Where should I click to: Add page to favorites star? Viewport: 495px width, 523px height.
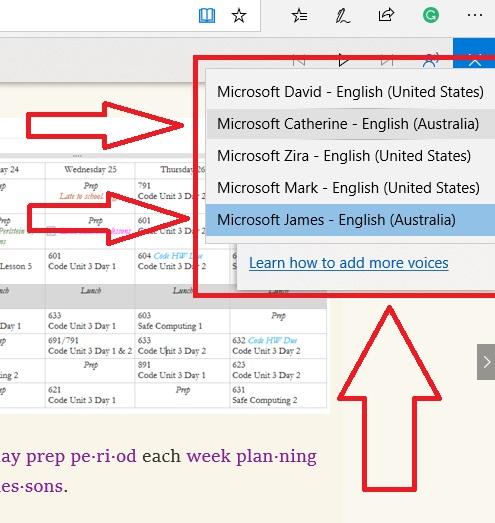[239, 15]
